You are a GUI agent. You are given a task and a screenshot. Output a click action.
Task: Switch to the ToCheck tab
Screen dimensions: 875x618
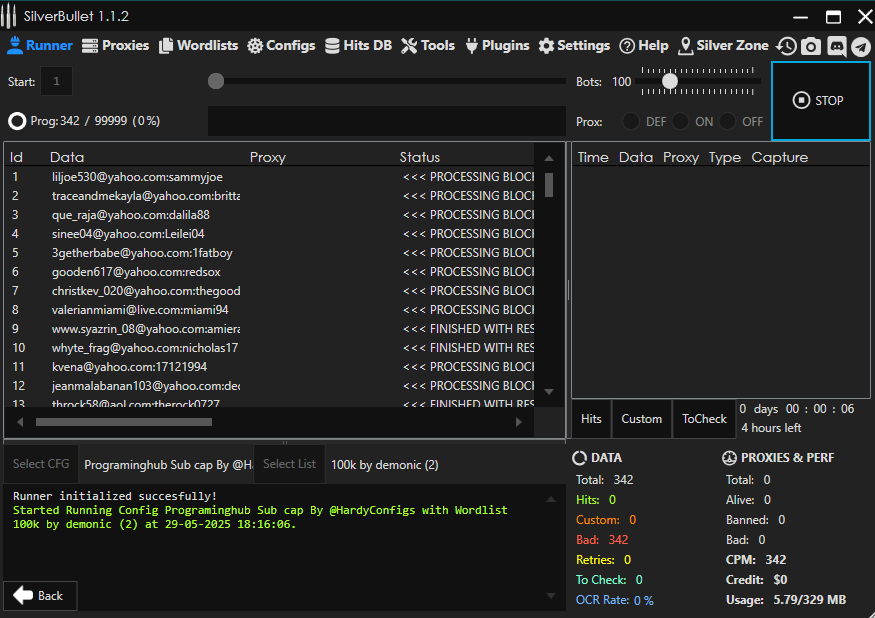coord(704,419)
